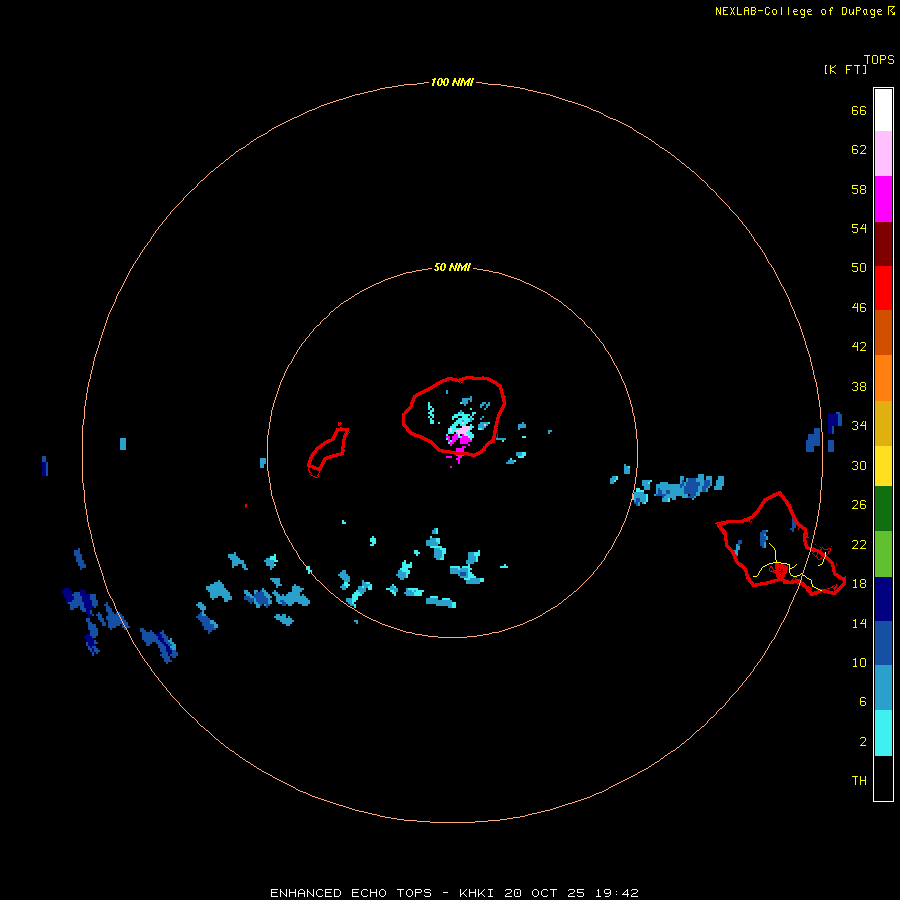This screenshot has width=900, height=900.
Task: Click the light green 26 kft swatch
Action: tap(883, 553)
